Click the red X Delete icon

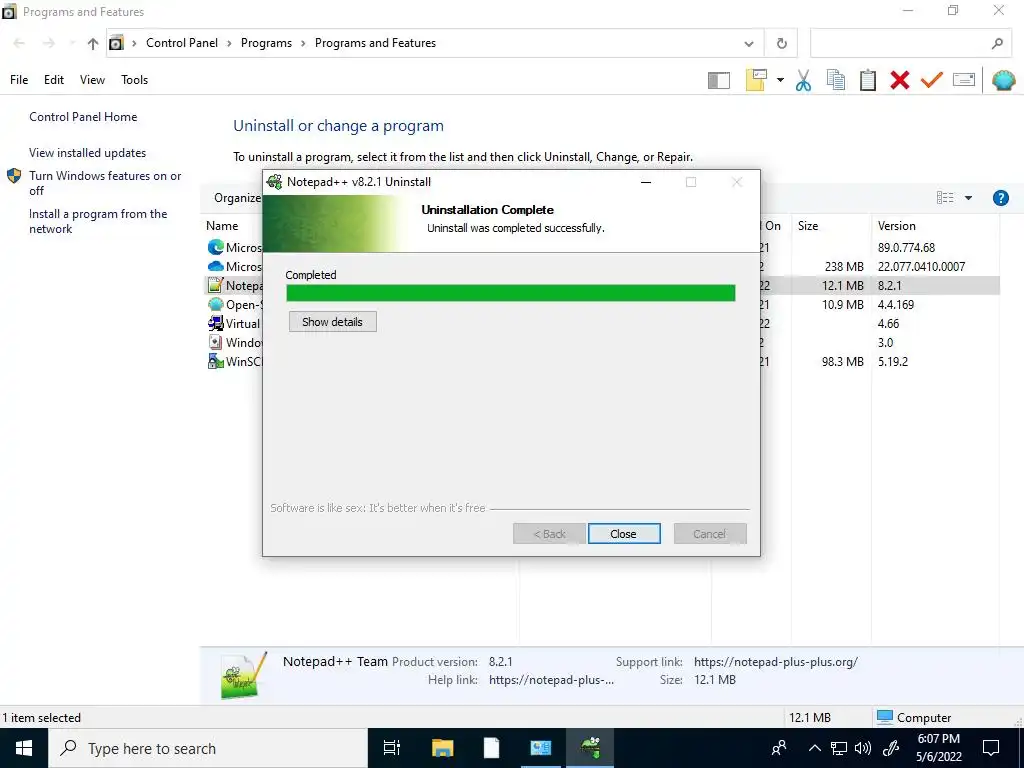[x=899, y=80]
